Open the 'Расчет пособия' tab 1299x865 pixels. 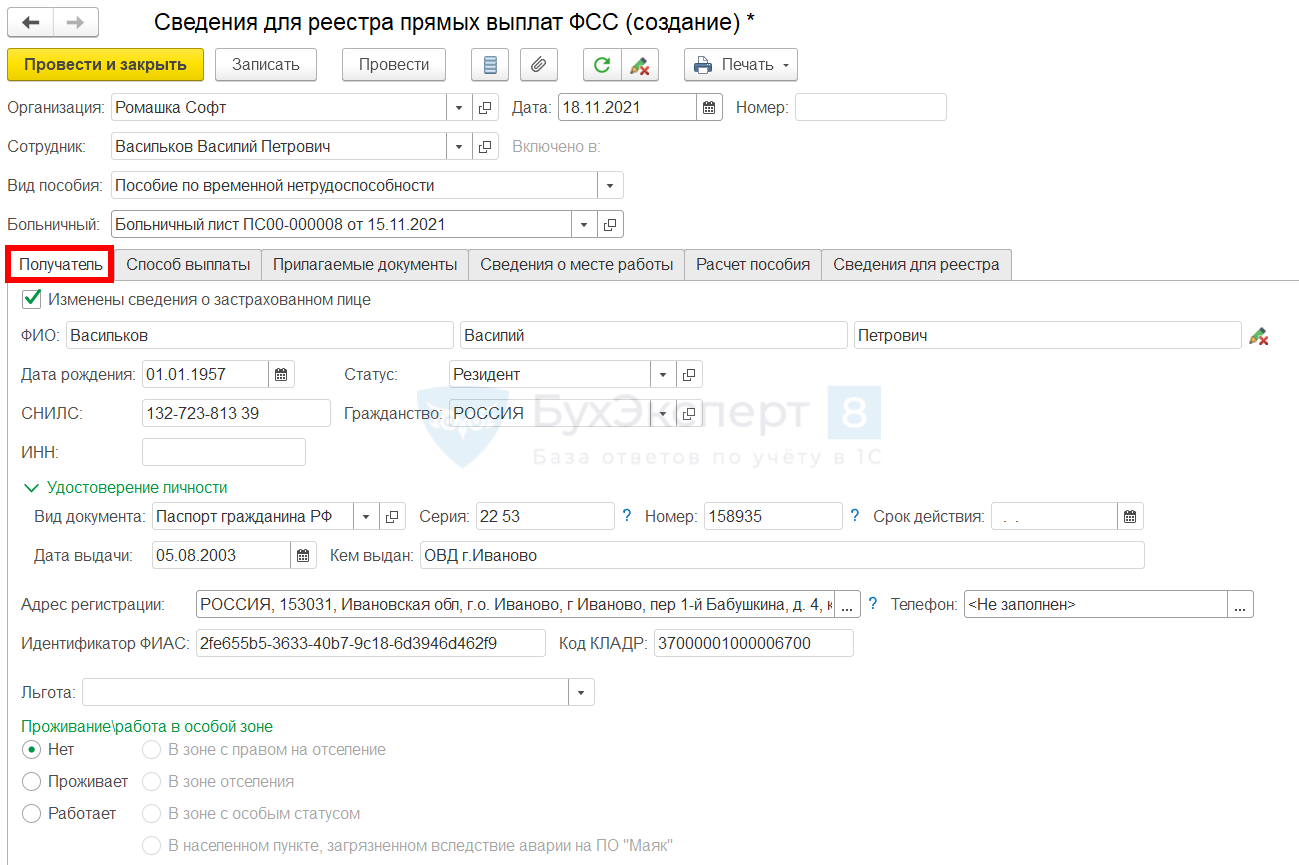(753, 265)
